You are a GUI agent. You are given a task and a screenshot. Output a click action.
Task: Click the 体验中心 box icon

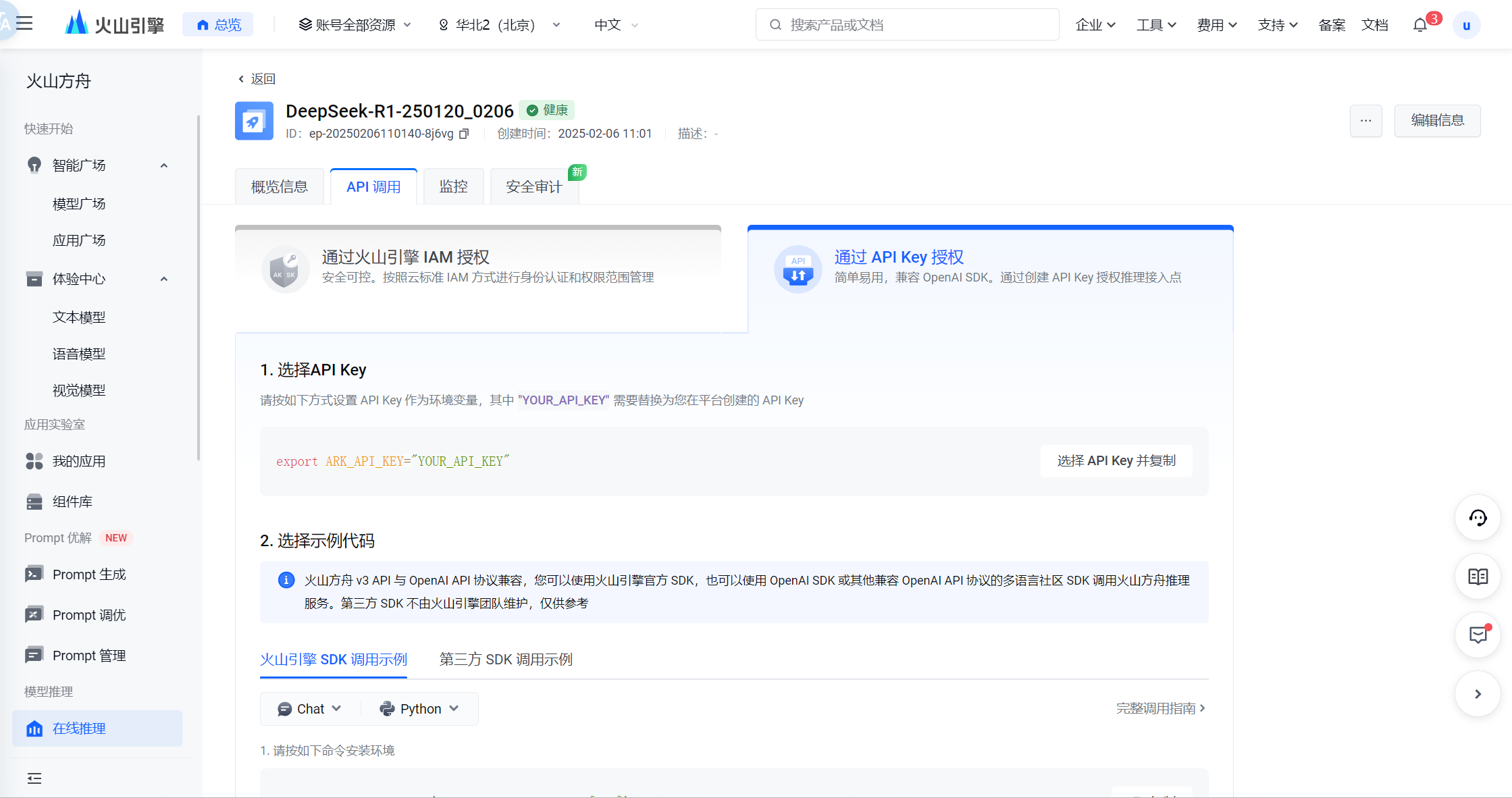point(34,279)
